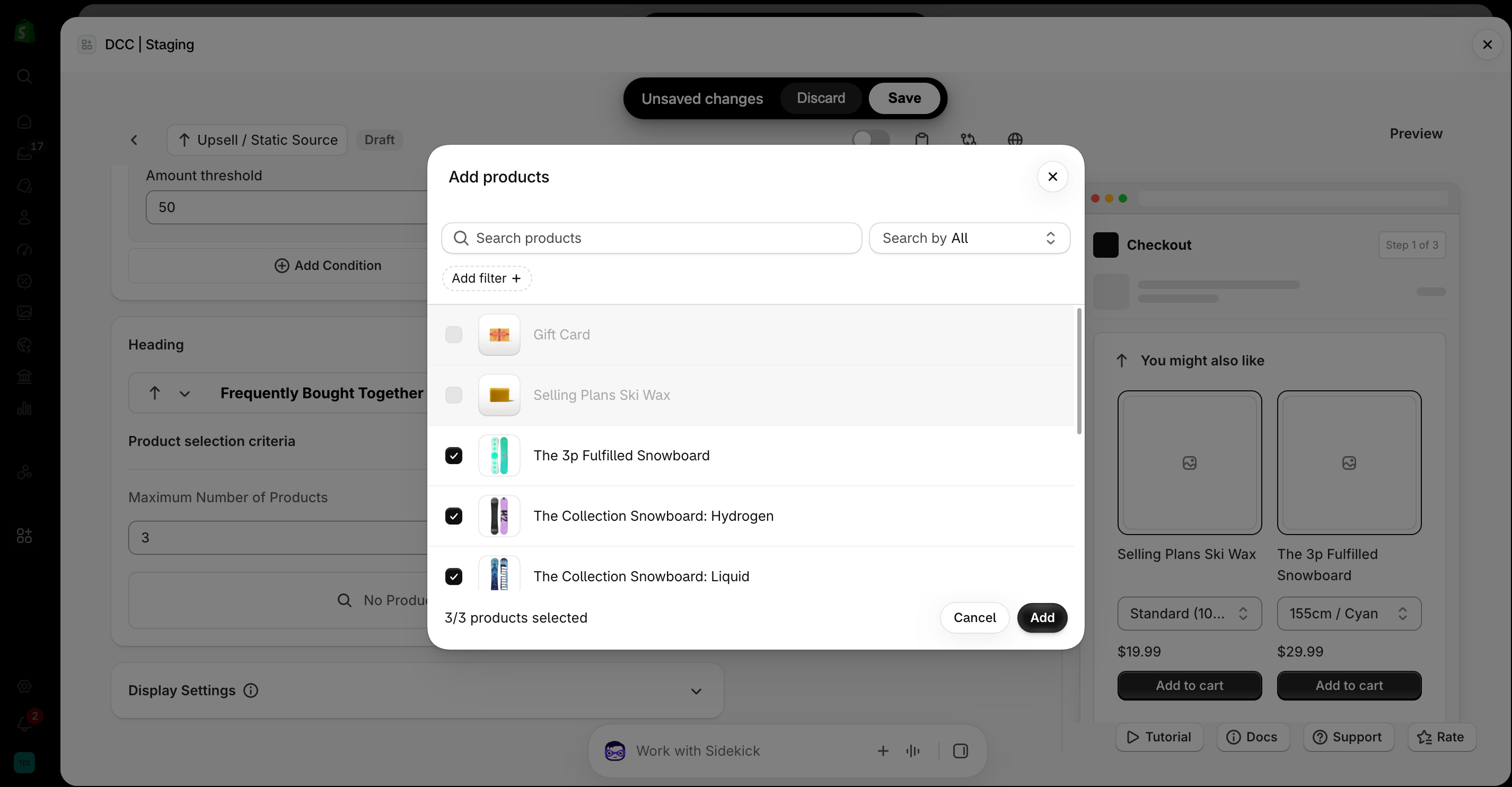This screenshot has height=787, width=1512.
Task: Open the 155cm / Cyan variant dropdown
Action: coord(1349,613)
